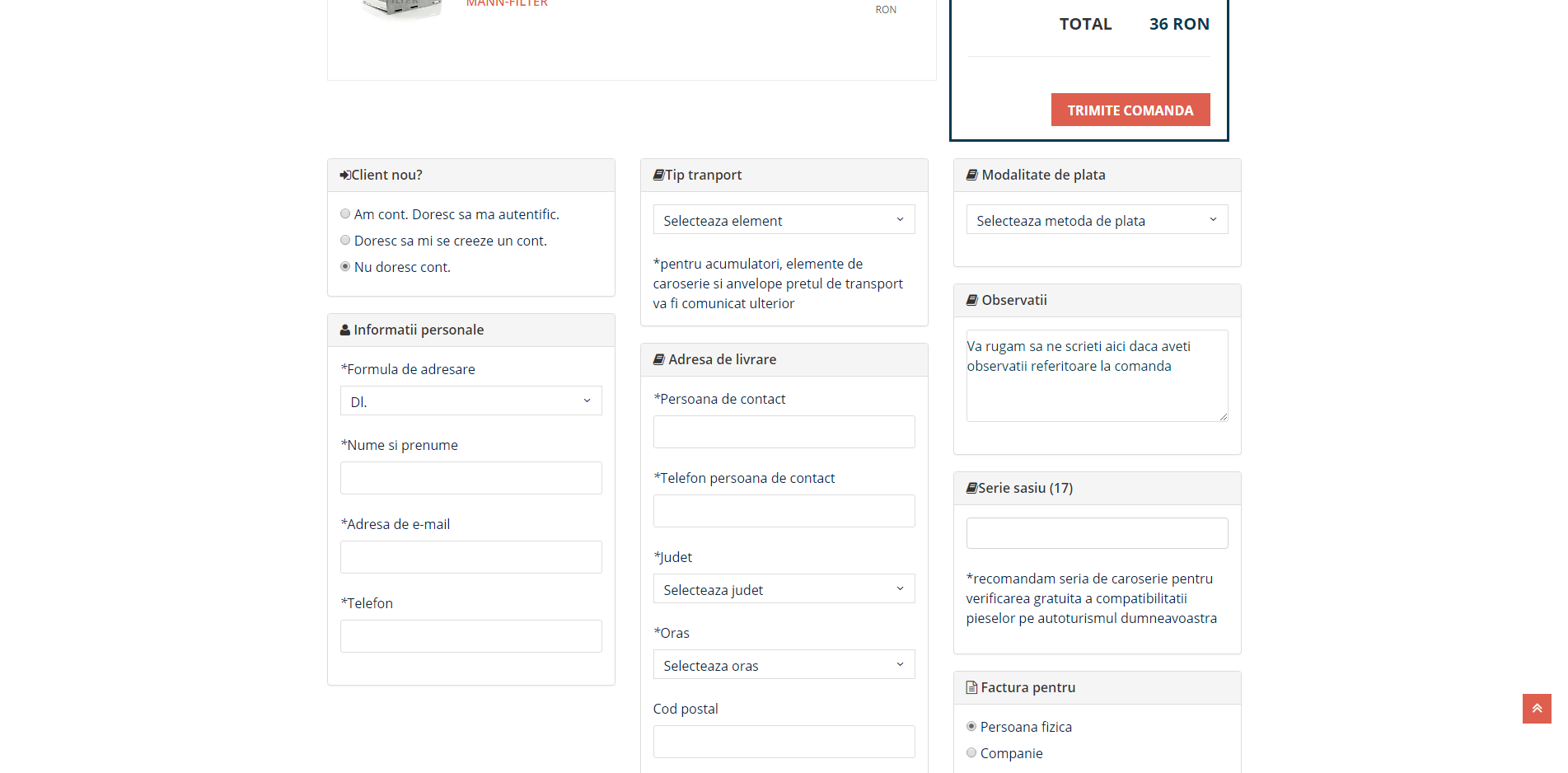This screenshot has height=773, width=1568.
Task: Click the user icon beside Informatii personale
Action: coord(345,330)
